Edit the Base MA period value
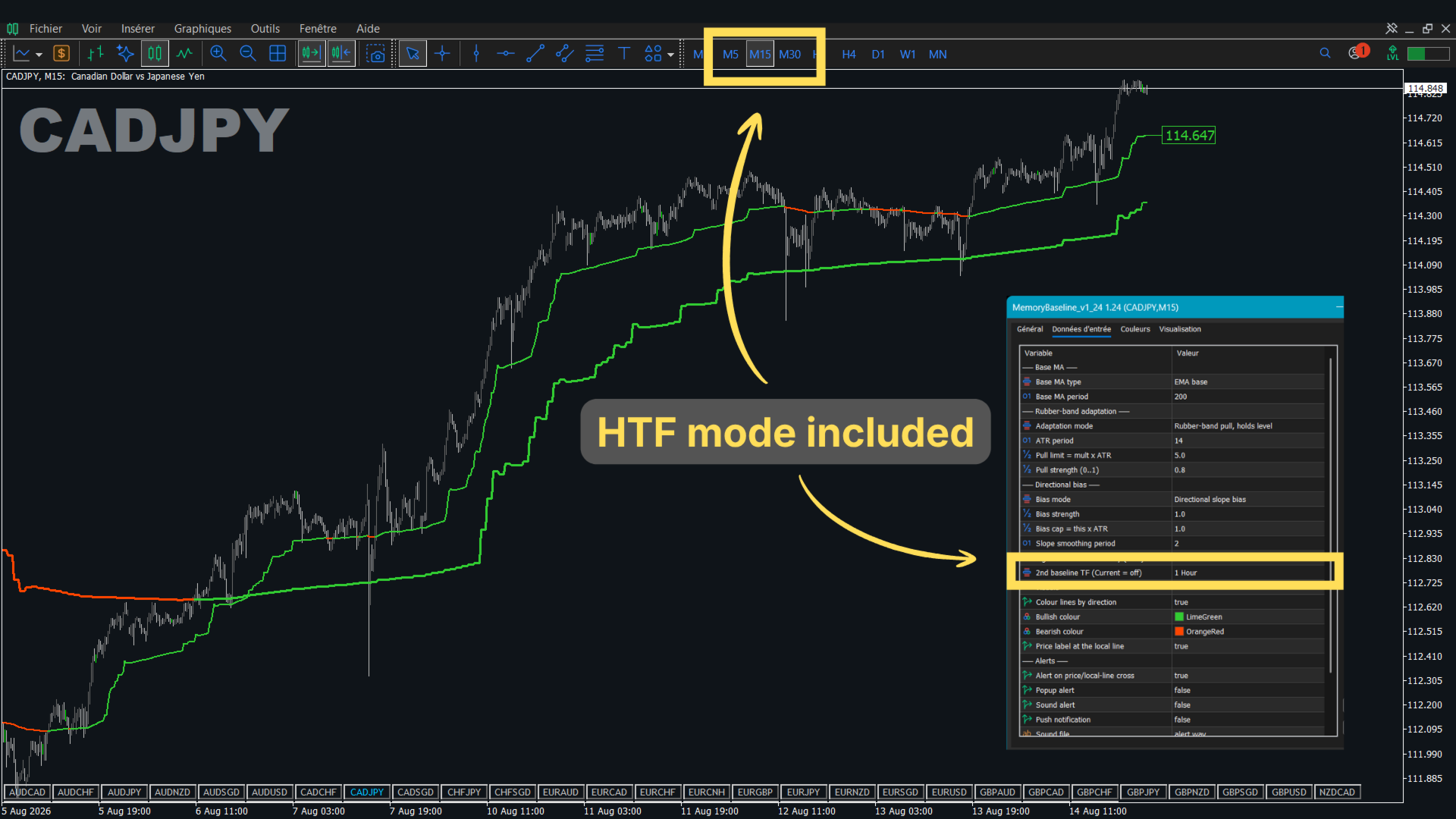Screen dimensions: 1456x819 click(x=1247, y=397)
